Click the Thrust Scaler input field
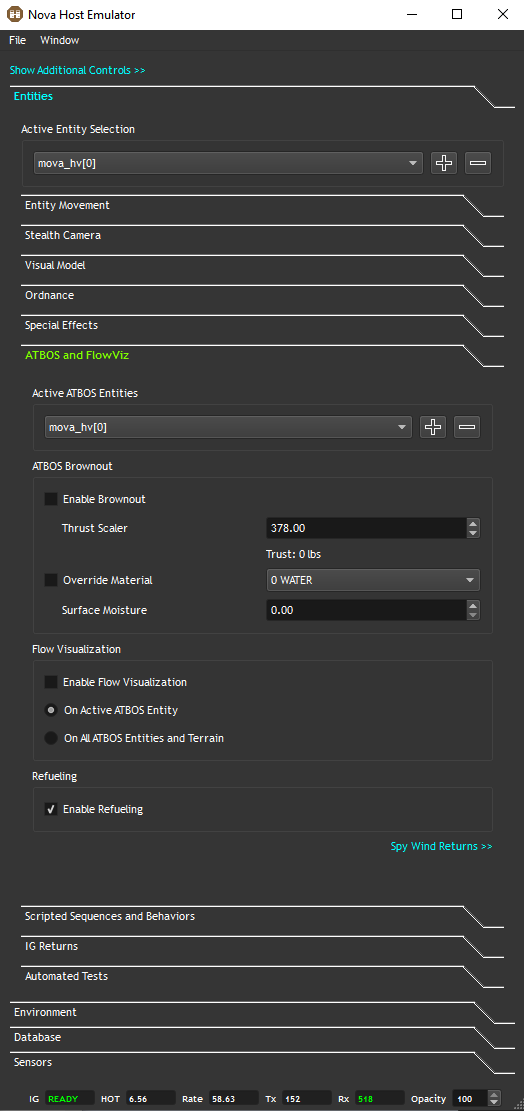 point(366,528)
